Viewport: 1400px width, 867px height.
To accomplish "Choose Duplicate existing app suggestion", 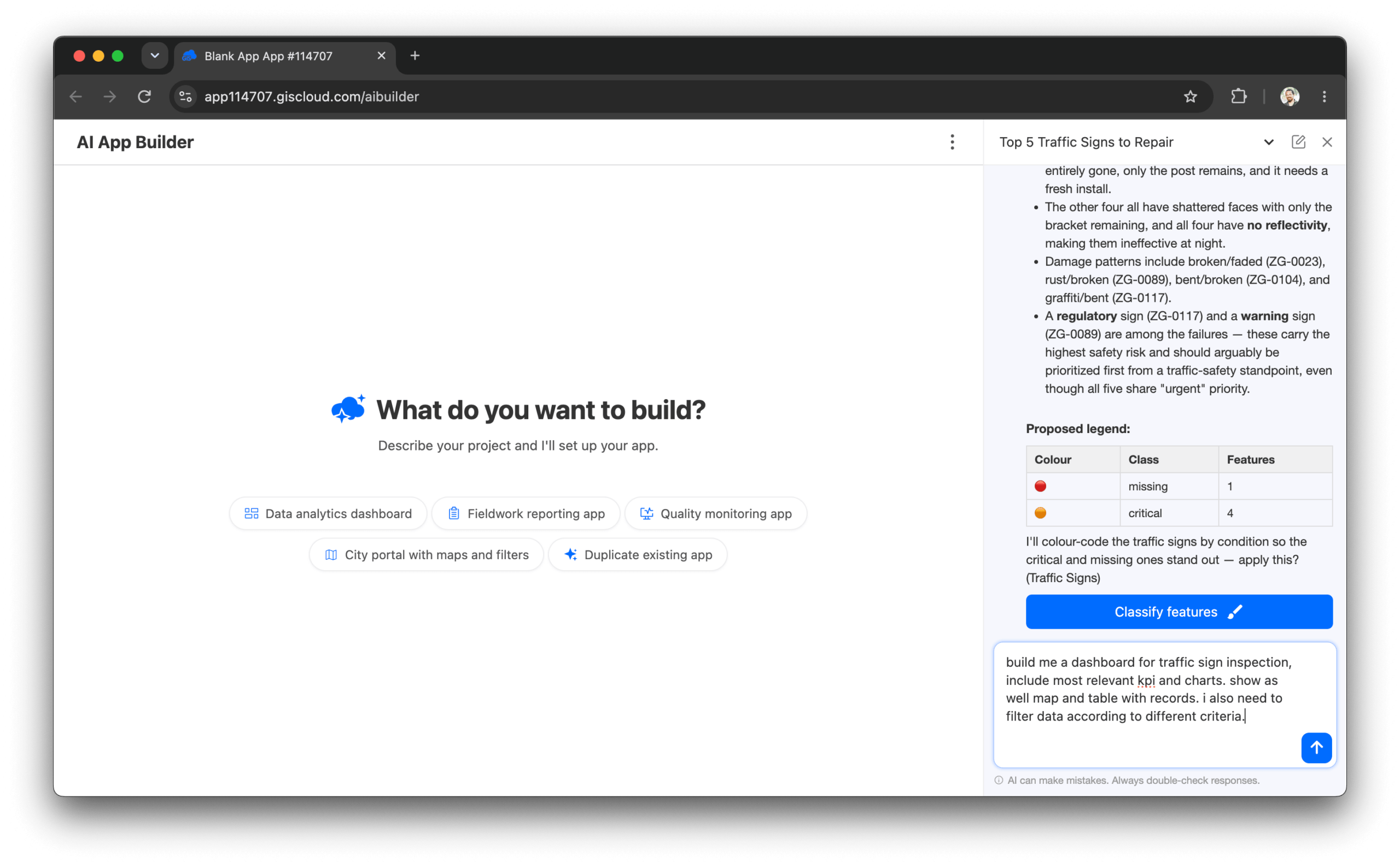I will [x=638, y=554].
